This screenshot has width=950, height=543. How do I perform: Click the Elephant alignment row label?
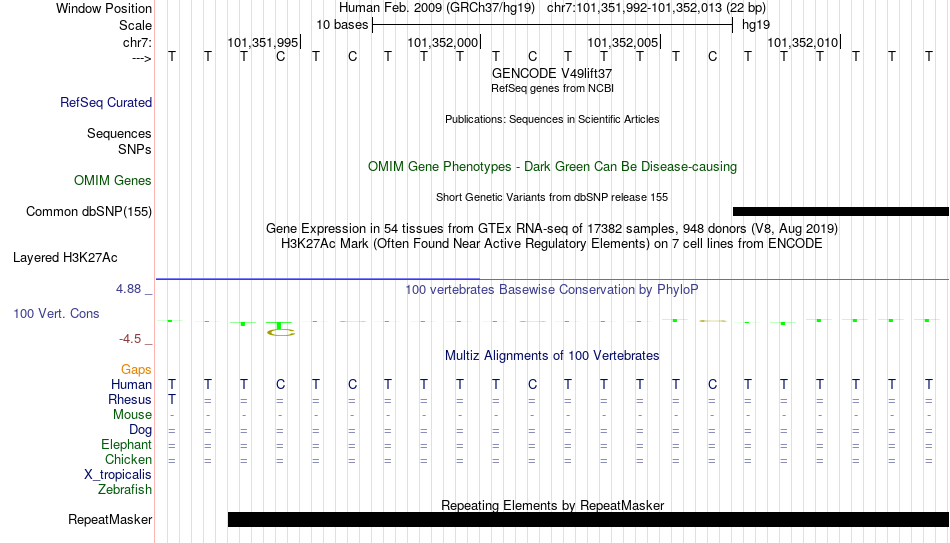click(126, 444)
